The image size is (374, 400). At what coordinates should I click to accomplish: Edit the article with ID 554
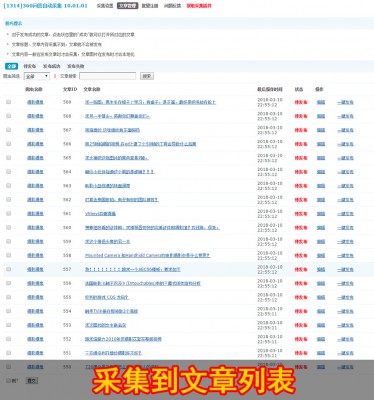[x=321, y=311]
